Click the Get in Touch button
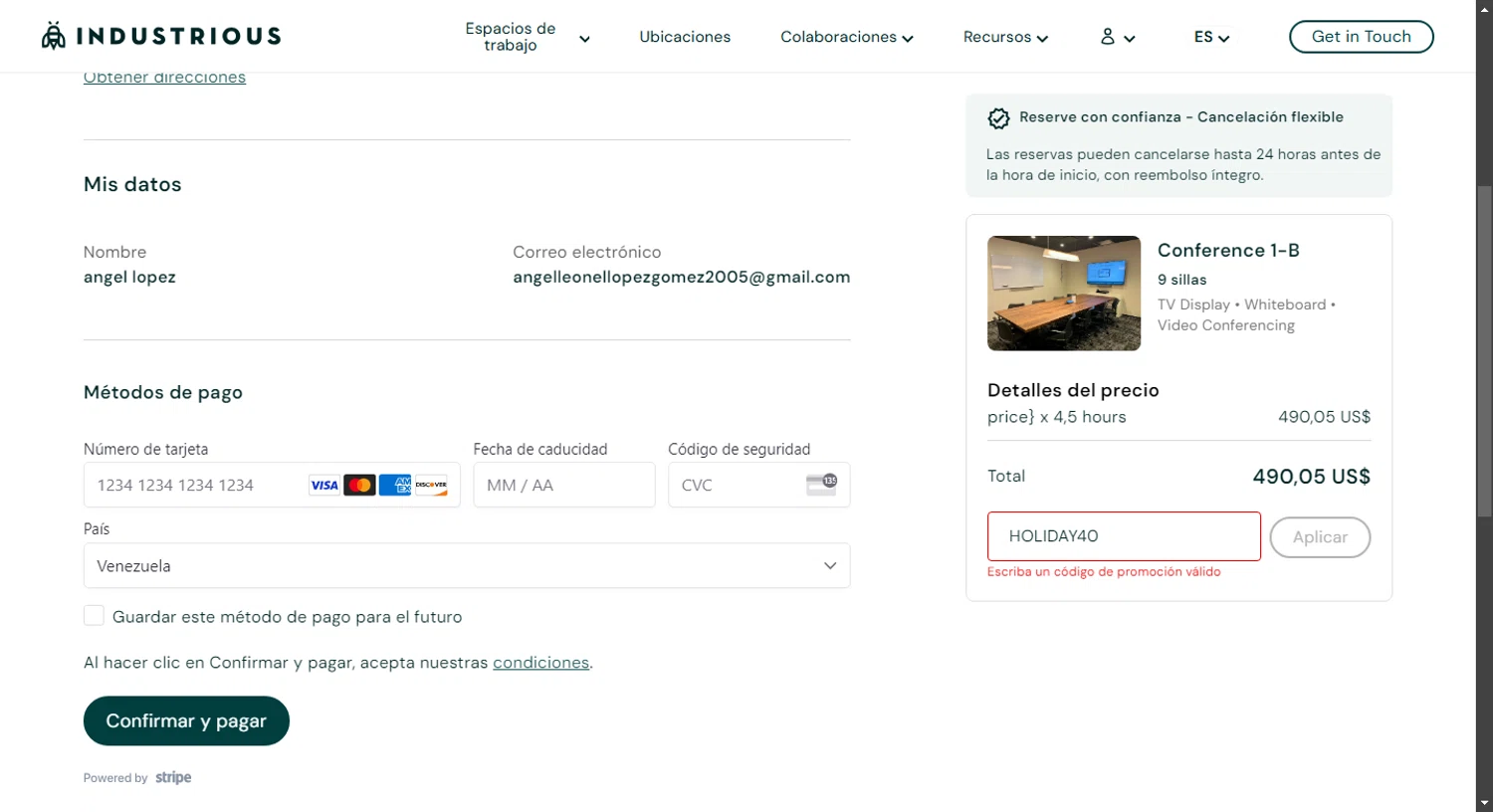Image resolution: width=1493 pixels, height=812 pixels. point(1361,37)
